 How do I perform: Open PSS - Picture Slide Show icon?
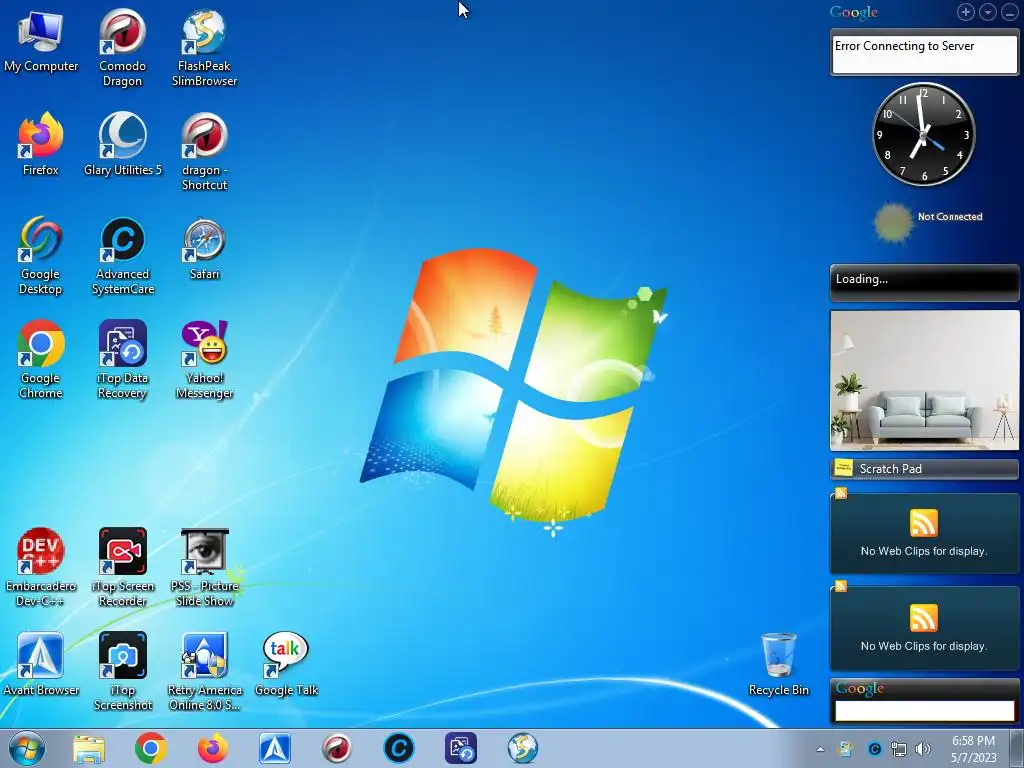pyautogui.click(x=204, y=567)
